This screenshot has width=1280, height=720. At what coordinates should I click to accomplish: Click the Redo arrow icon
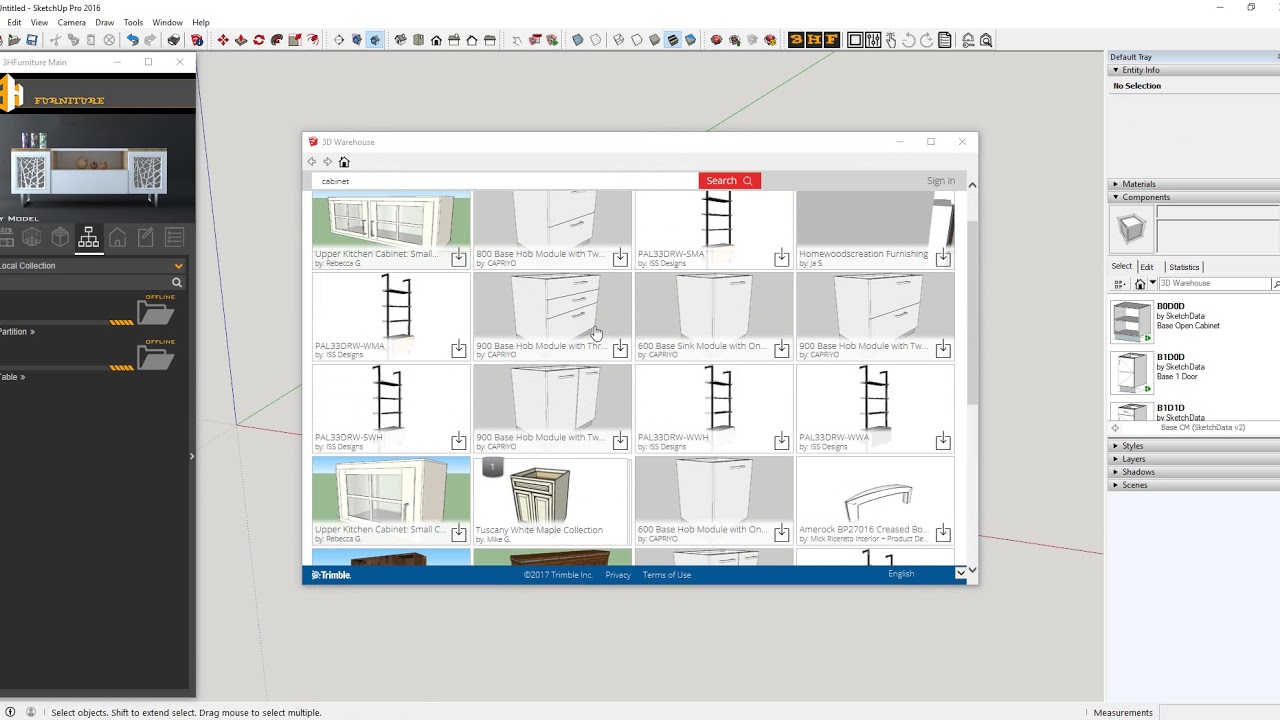click(150, 40)
